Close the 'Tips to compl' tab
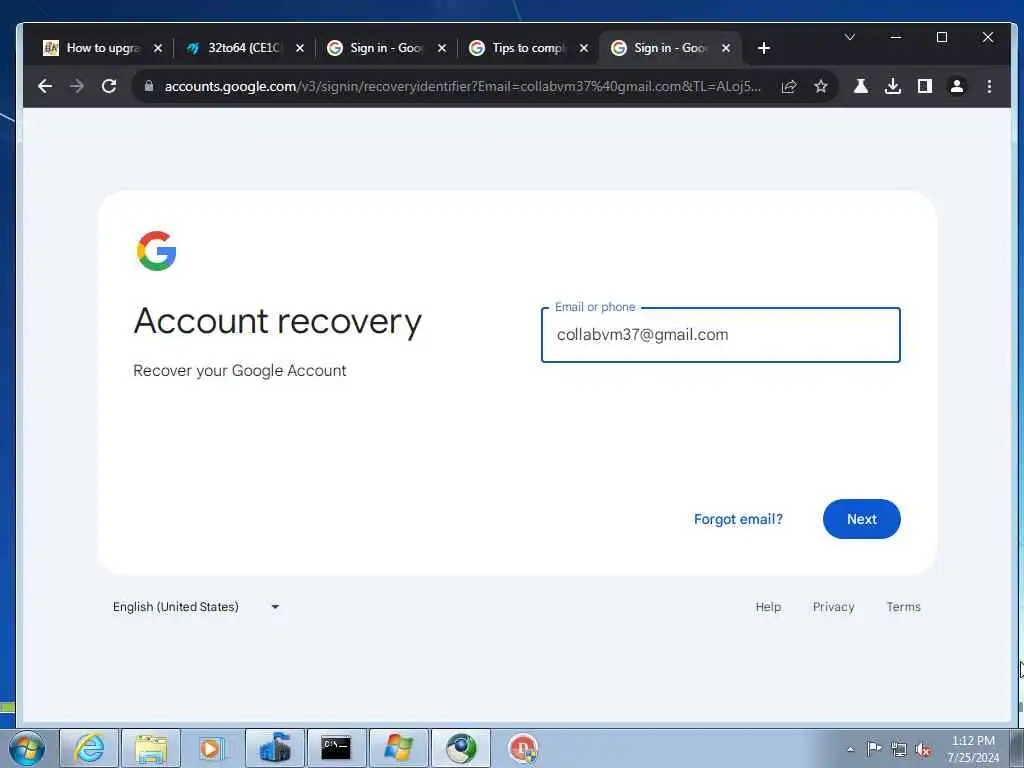1024x768 pixels. pos(584,48)
